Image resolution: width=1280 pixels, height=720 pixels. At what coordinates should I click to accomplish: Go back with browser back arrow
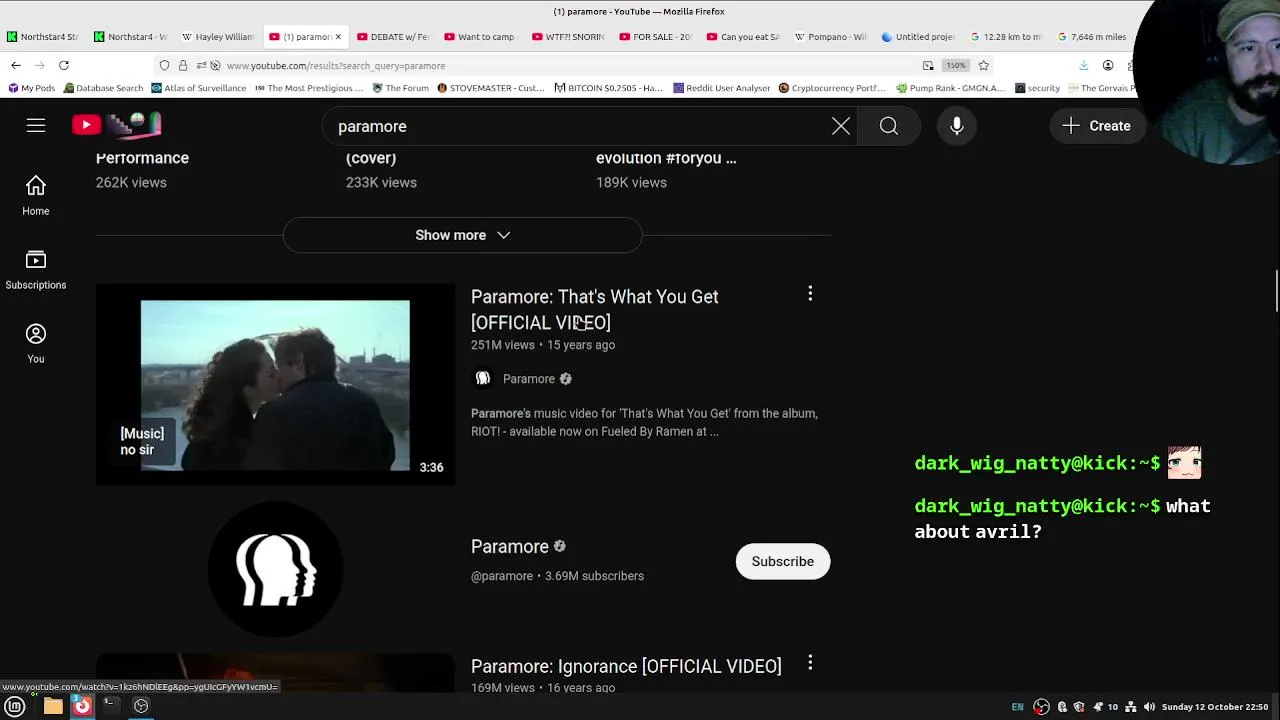(16, 66)
